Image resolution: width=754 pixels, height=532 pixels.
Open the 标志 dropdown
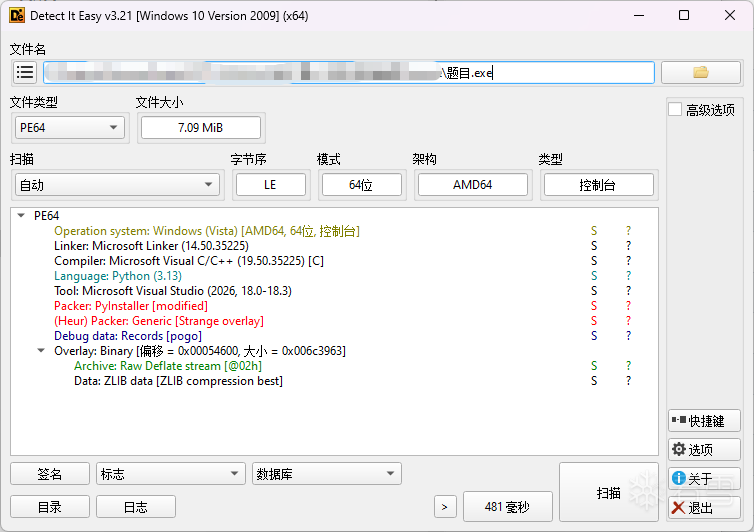[x=171, y=474]
